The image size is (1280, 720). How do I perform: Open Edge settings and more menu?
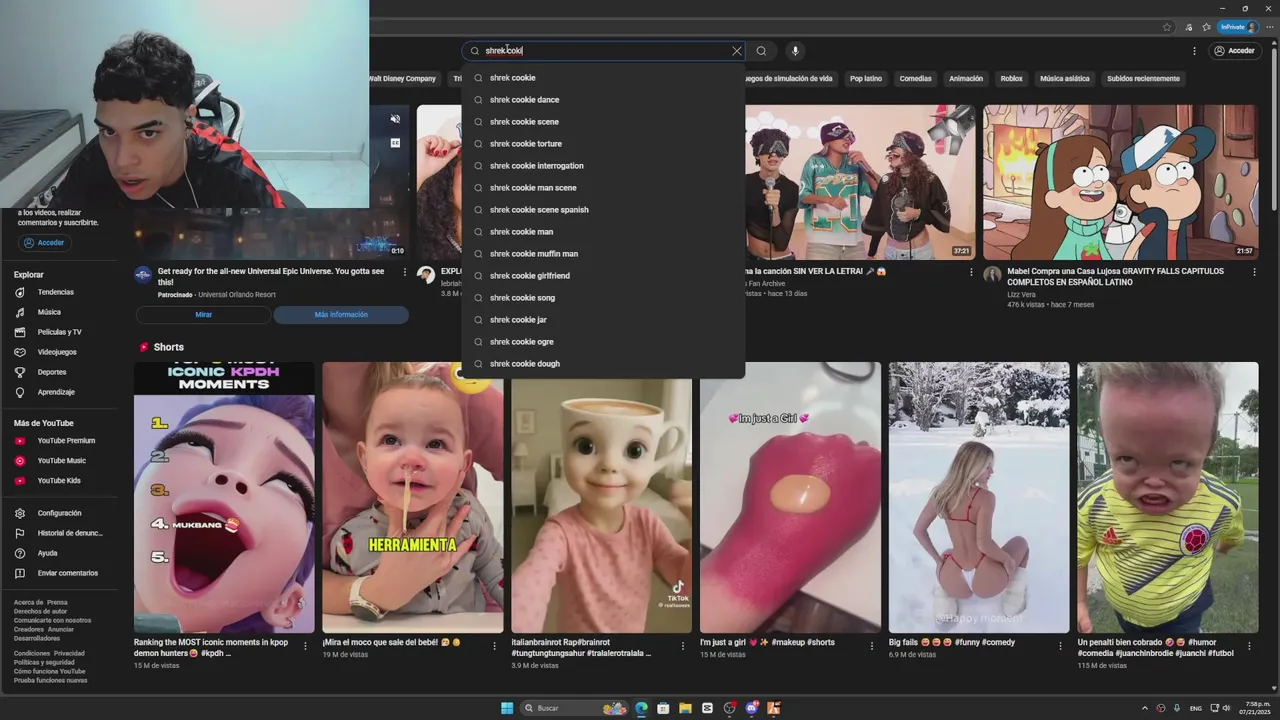click(1269, 27)
